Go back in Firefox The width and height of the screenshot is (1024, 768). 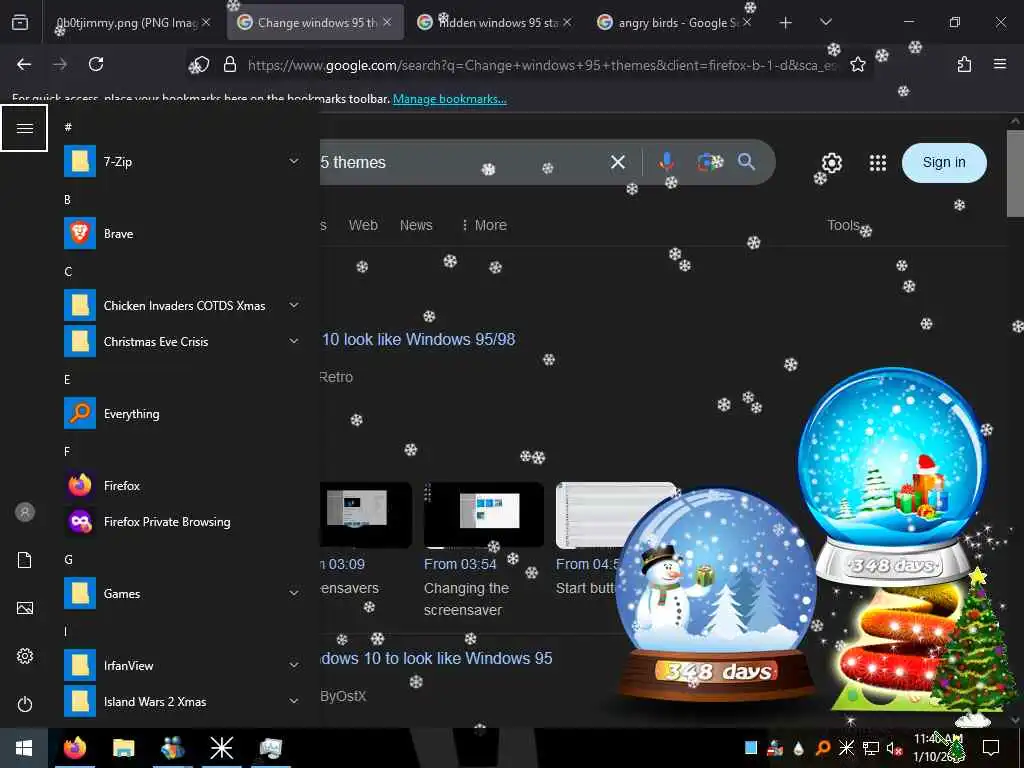[x=24, y=64]
